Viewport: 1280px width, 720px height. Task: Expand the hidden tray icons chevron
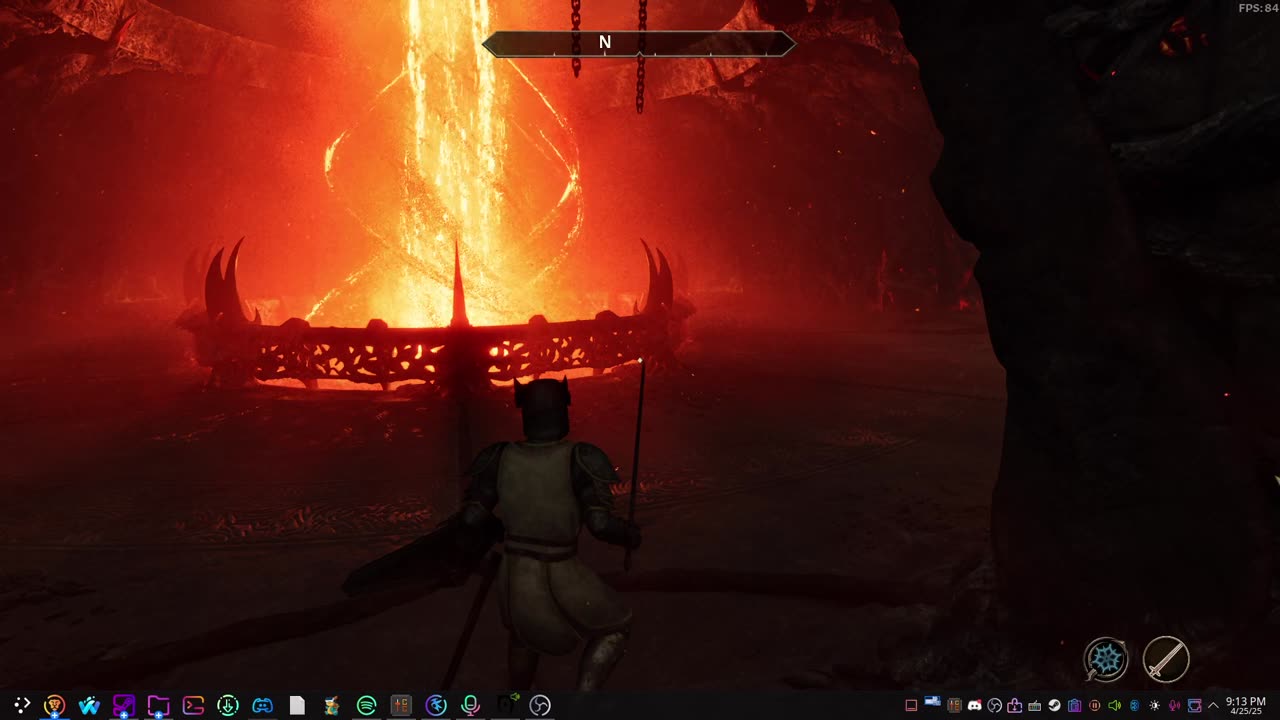coord(1213,705)
